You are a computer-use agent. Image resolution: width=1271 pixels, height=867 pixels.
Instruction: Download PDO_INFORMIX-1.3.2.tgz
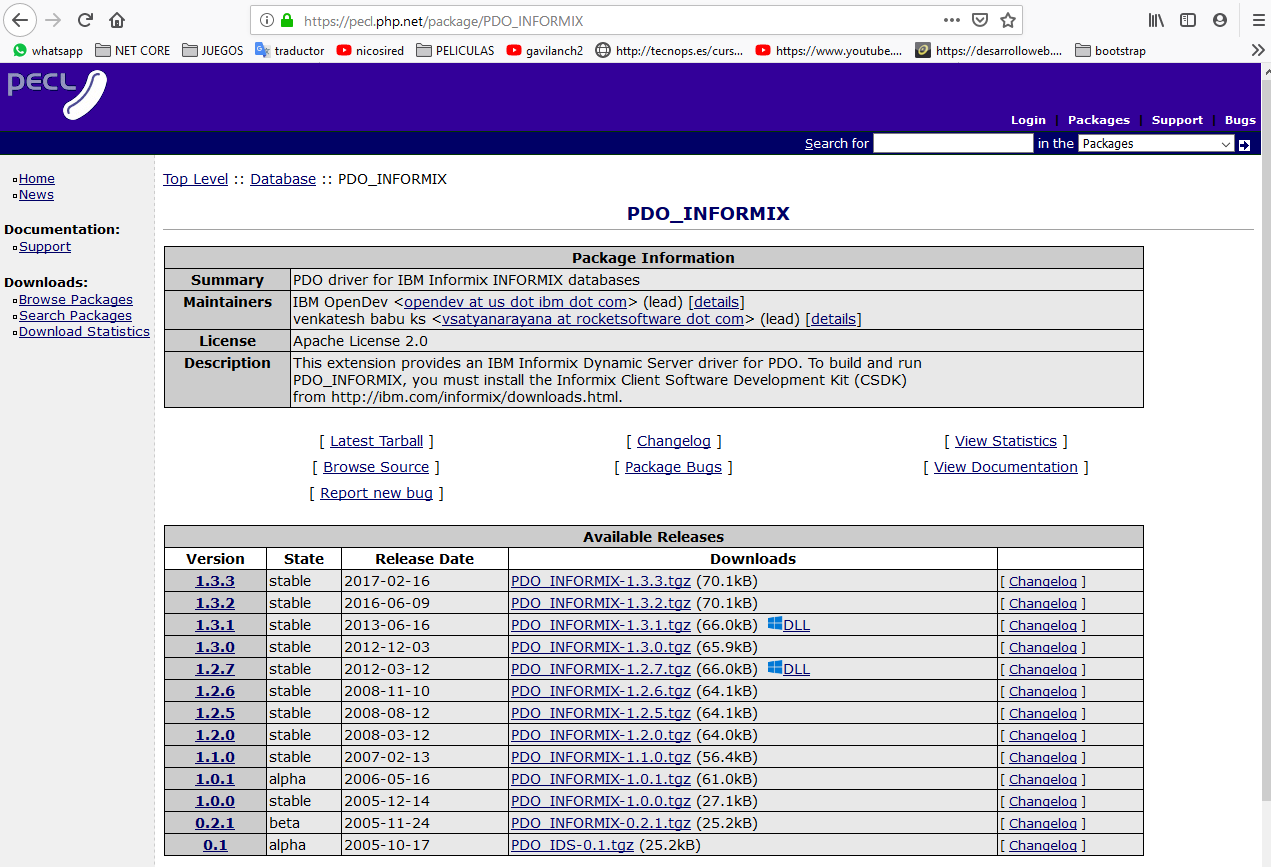coord(601,603)
